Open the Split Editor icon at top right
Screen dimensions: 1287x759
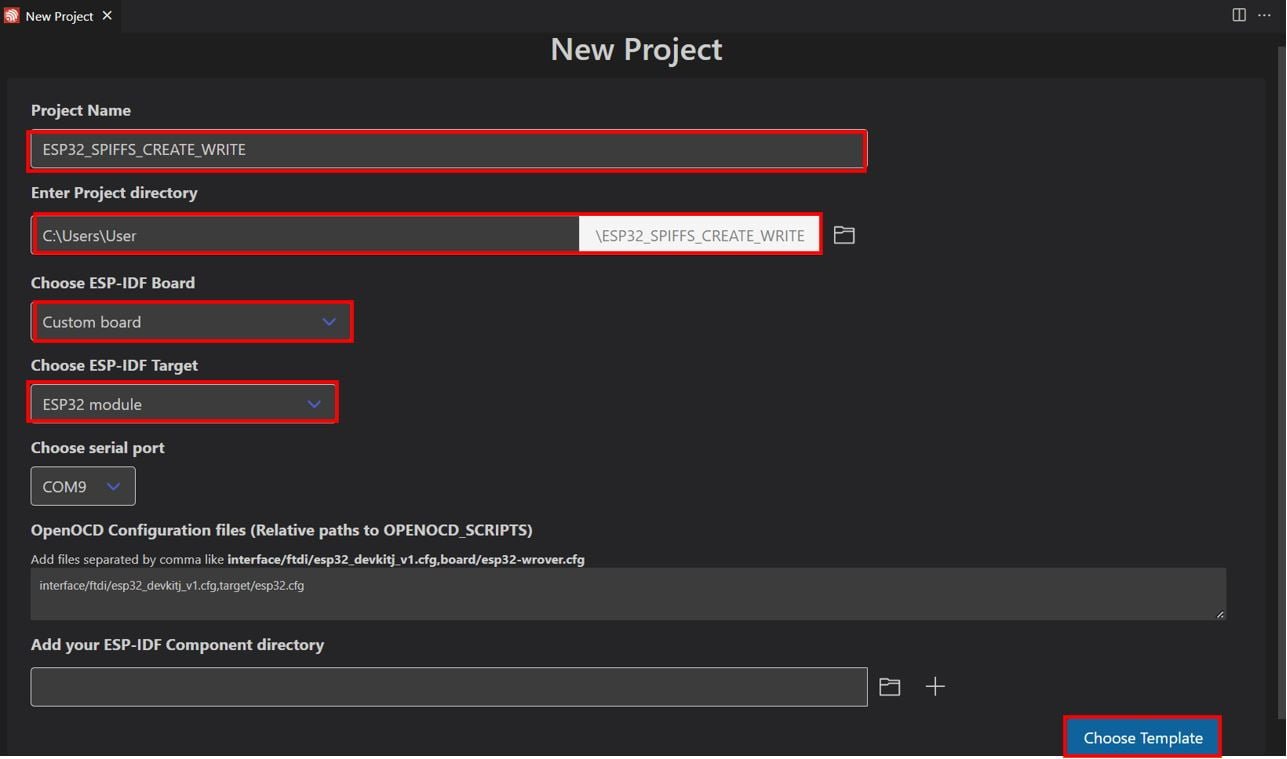(1237, 15)
